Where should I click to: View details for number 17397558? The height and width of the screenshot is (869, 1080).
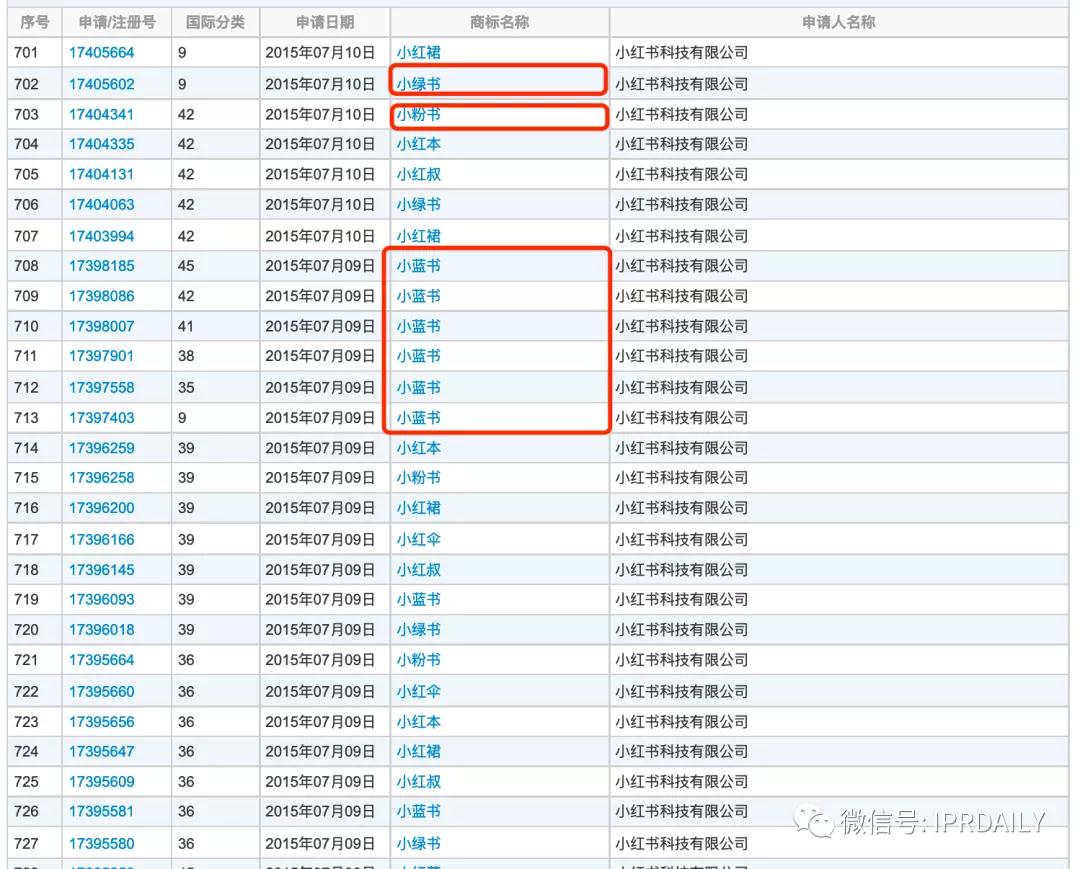[x=101, y=388]
